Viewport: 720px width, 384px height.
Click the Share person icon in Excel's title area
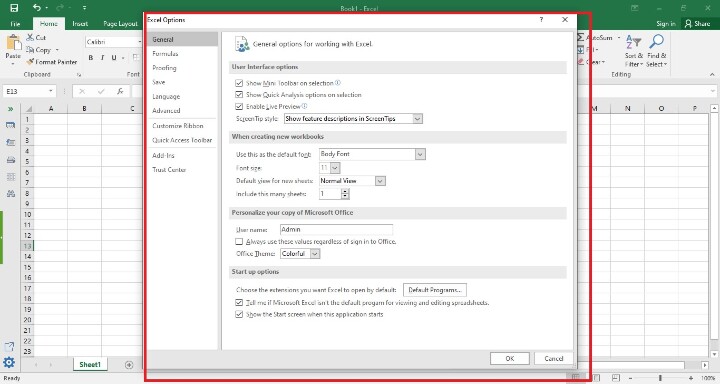point(688,23)
